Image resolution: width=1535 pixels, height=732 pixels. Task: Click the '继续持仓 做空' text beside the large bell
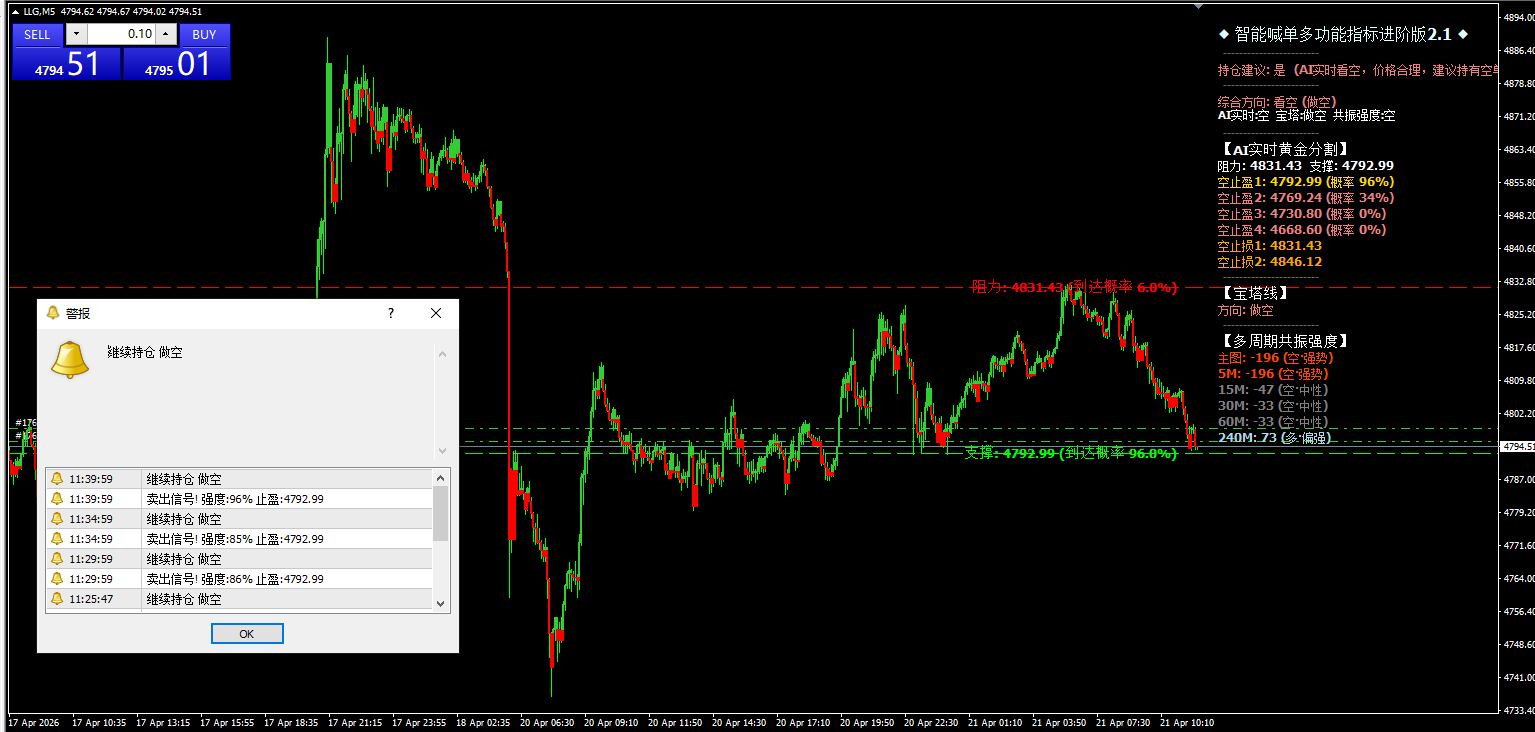click(x=145, y=353)
